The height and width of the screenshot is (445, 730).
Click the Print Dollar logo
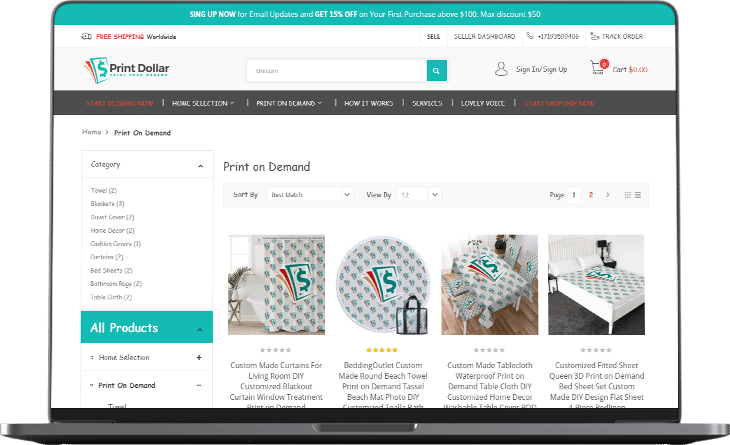[x=126, y=70]
